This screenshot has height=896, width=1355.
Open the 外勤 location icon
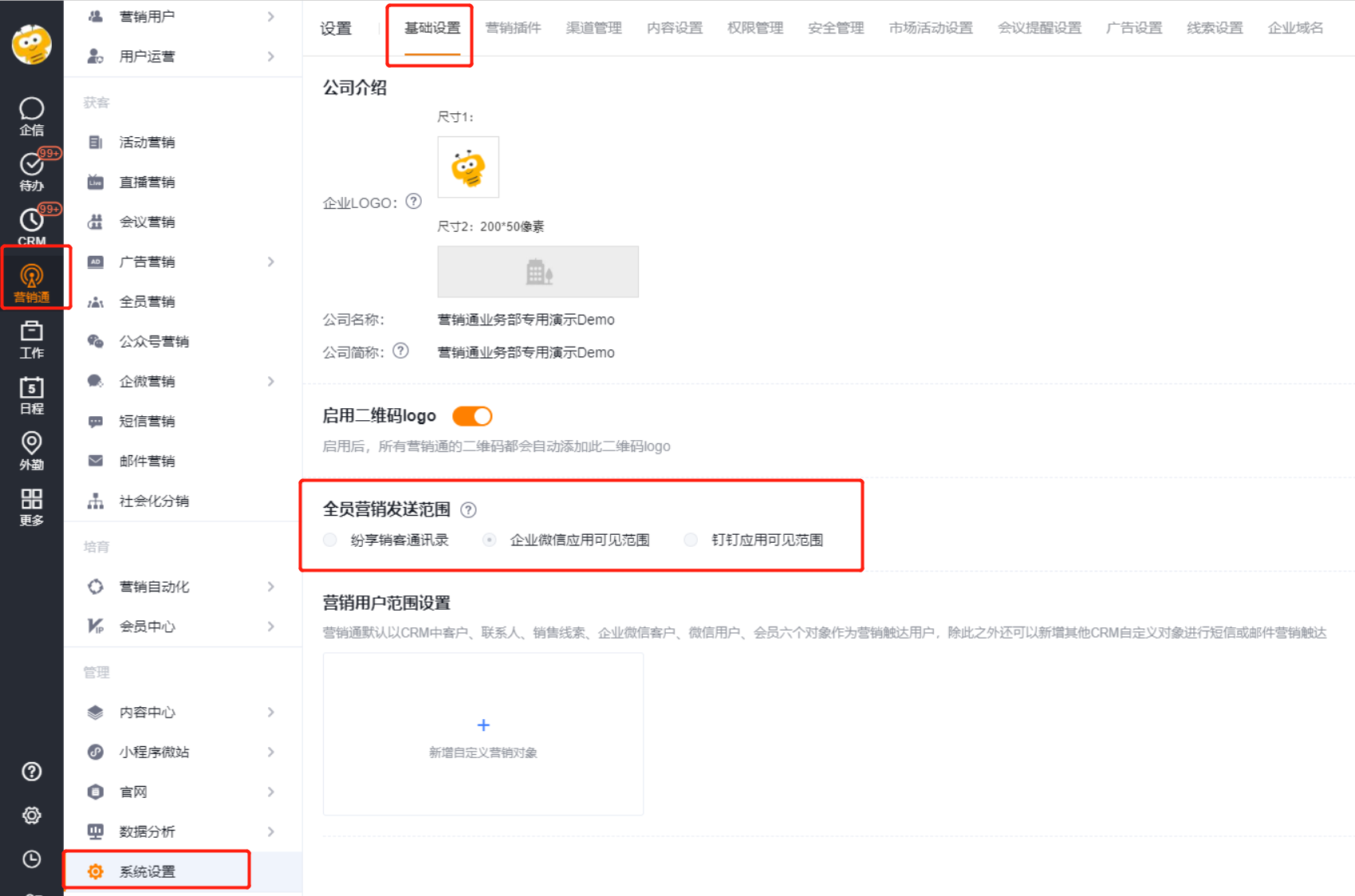coord(31,451)
